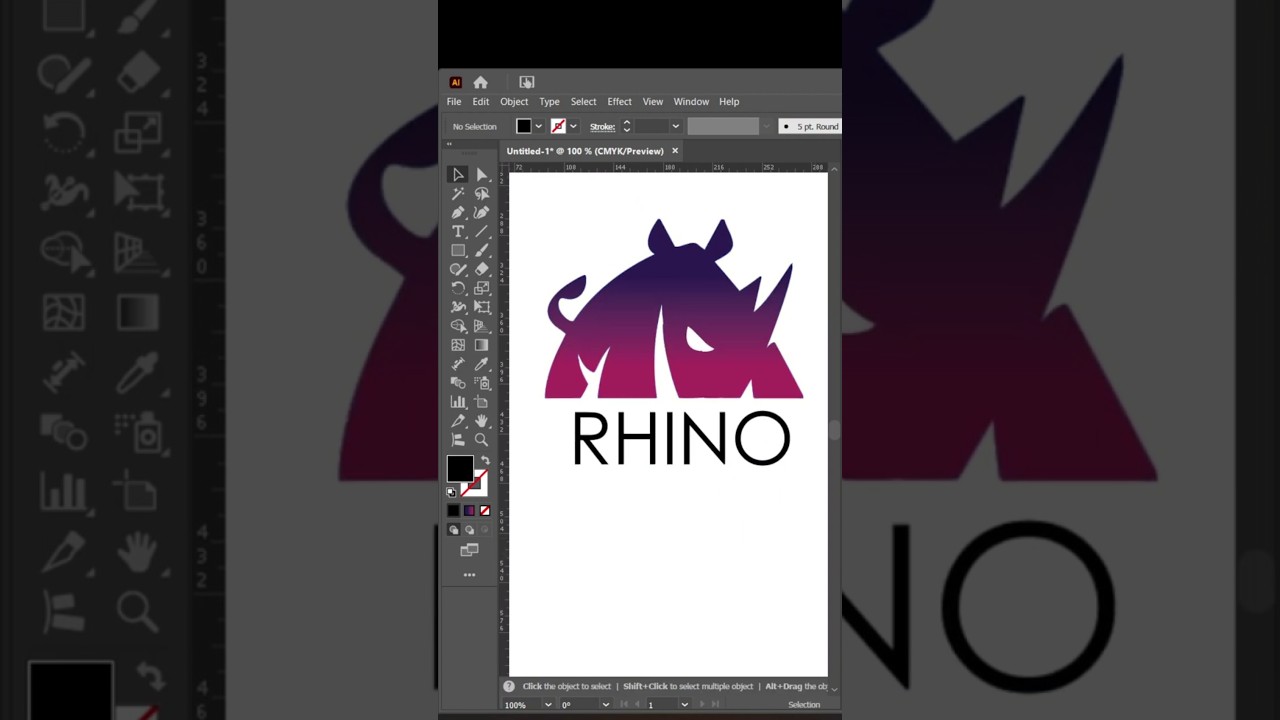
Task: Choose the Blend tool
Action: pyautogui.click(x=458, y=383)
